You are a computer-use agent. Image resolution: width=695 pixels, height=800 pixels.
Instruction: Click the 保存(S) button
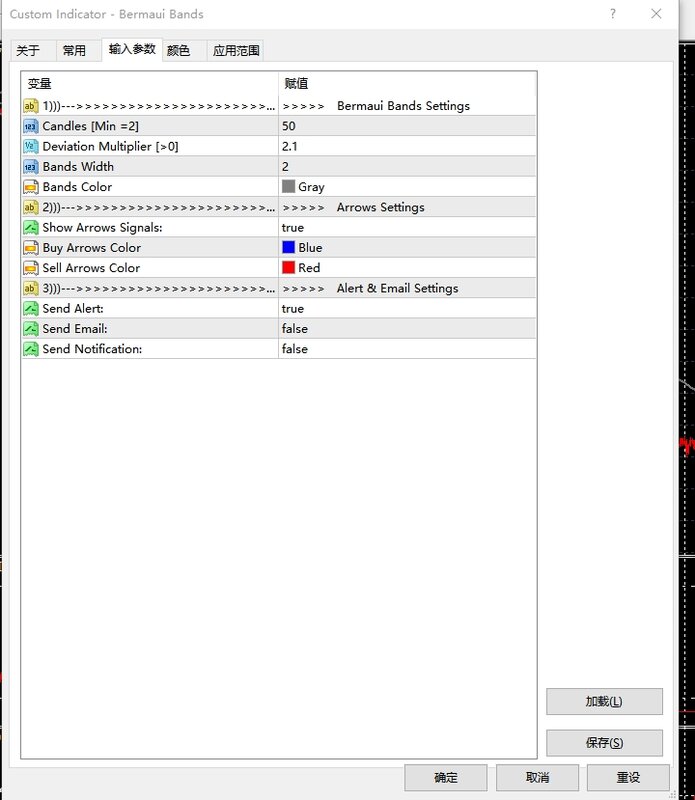pos(604,743)
